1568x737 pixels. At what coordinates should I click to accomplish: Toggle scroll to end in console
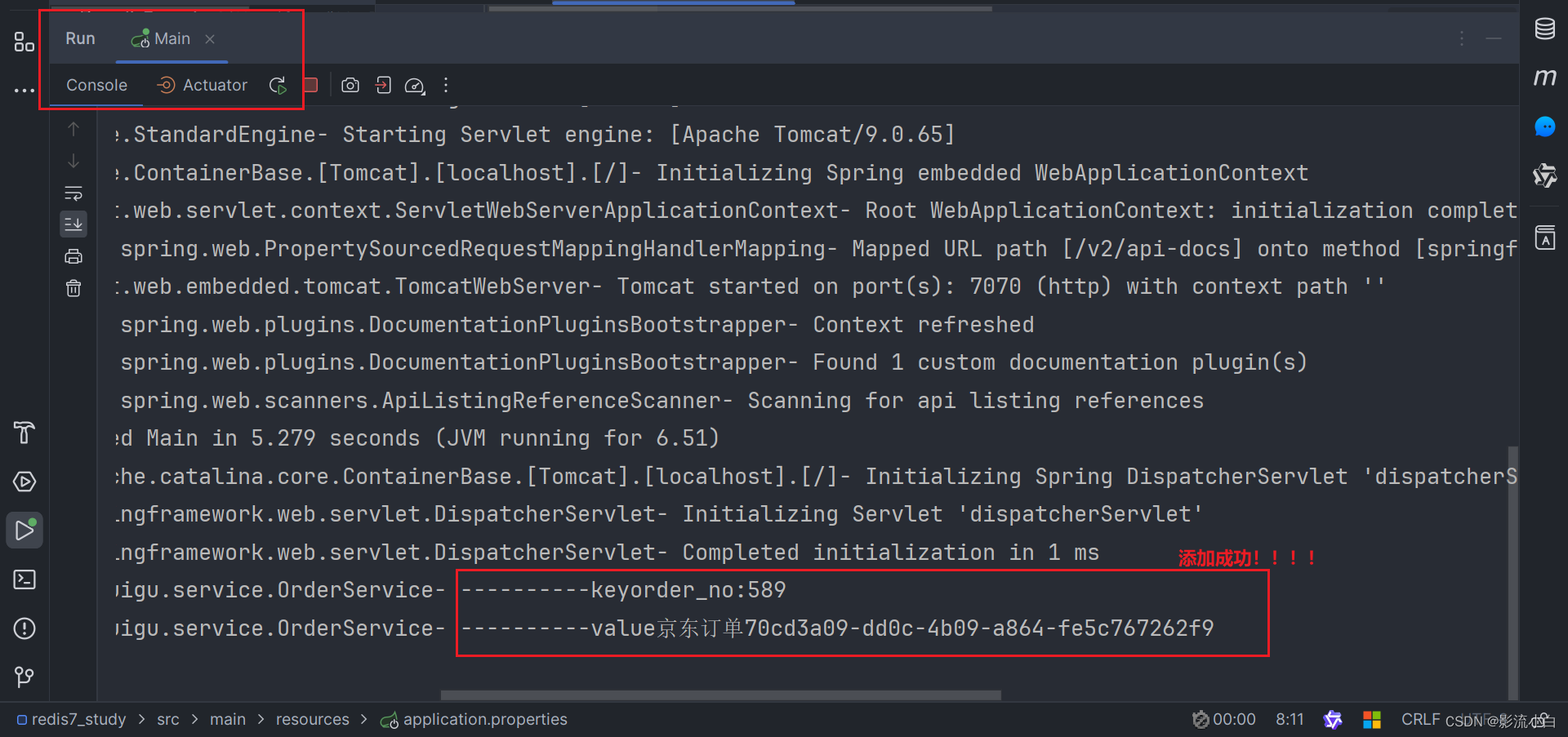pos(73,224)
